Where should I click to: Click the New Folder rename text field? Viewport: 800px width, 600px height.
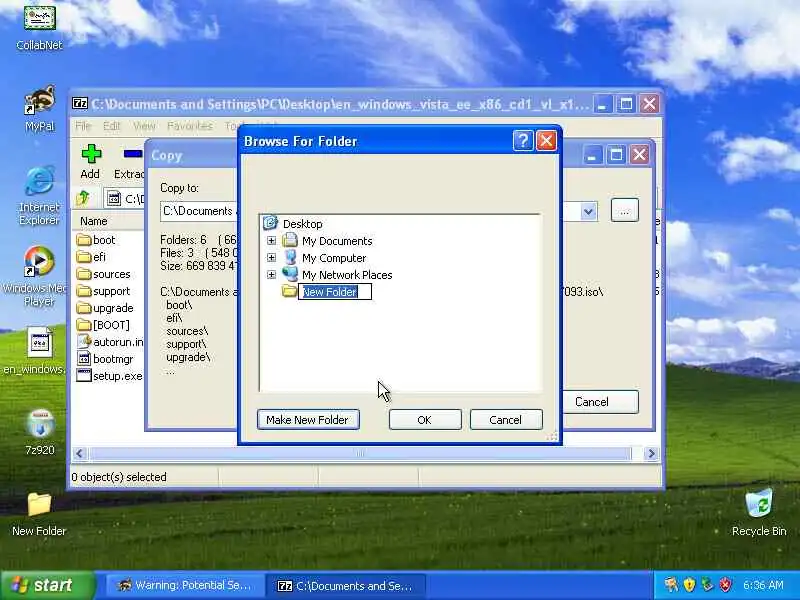tap(335, 292)
